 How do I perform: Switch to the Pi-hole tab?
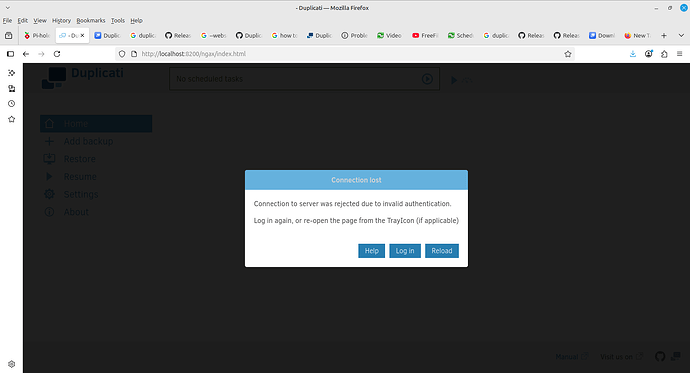tap(37, 35)
